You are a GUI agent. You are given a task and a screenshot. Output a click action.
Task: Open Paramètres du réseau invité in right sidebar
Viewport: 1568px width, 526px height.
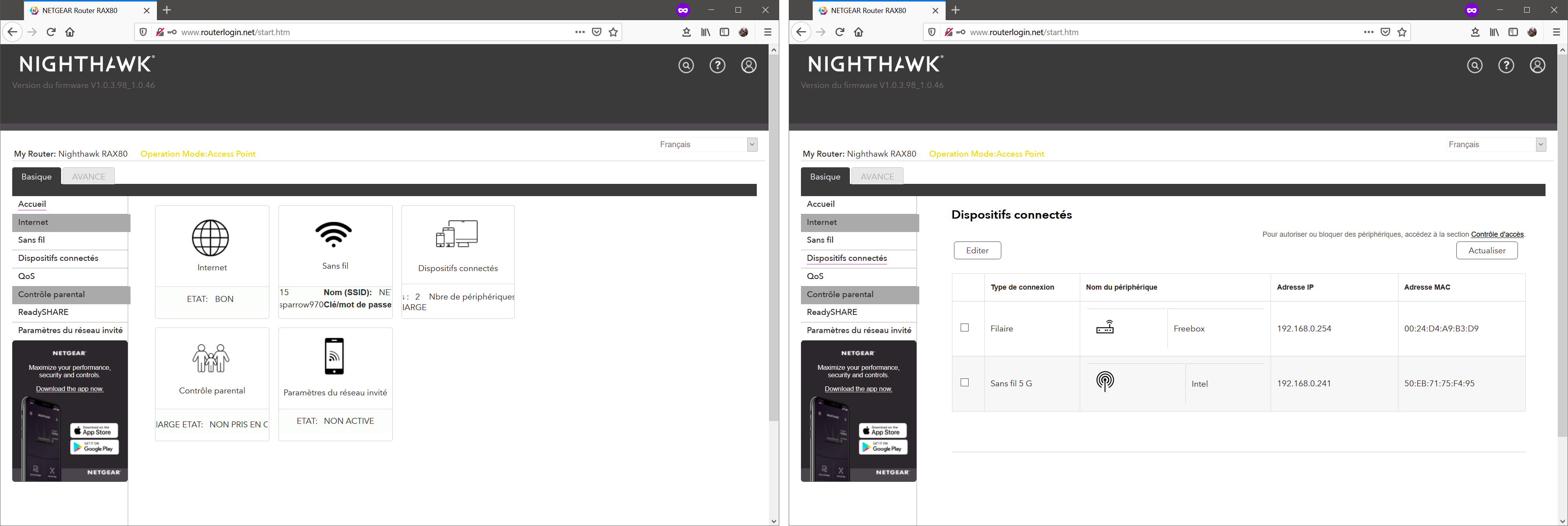pos(859,331)
